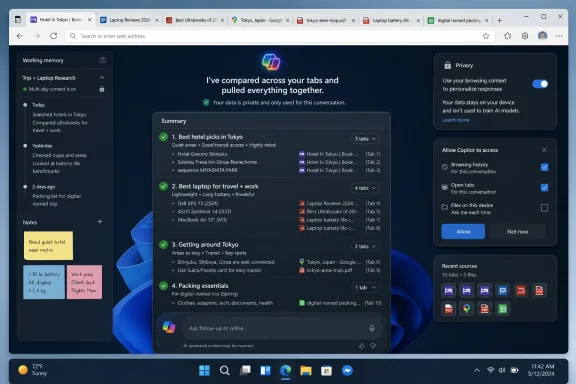This screenshot has height=384, width=576.
Task: Expand the 2 tabs dropdown for Getting around Tokyo
Action: coord(365,246)
